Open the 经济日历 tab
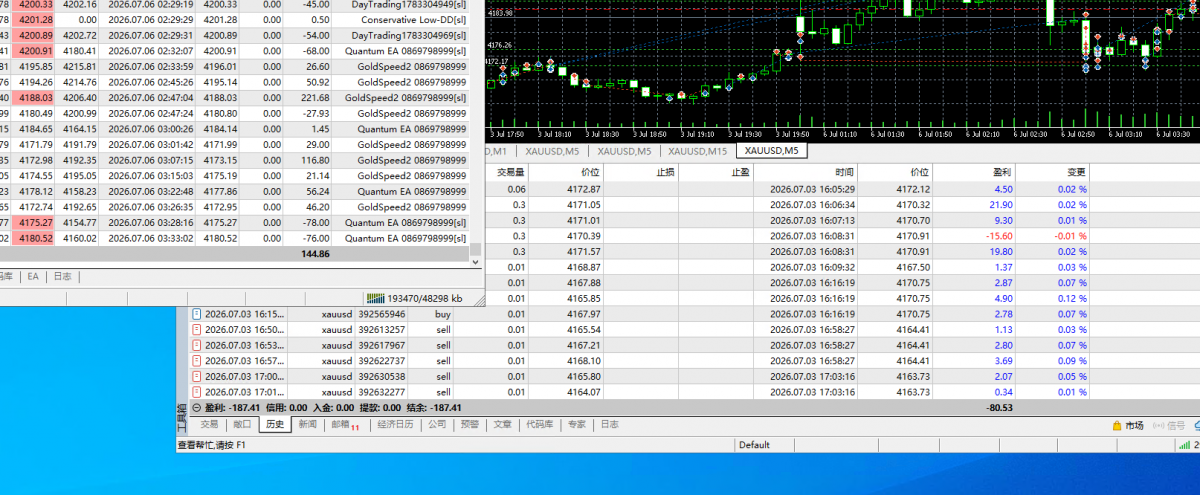Screen dimensions: 1200x495 click(x=395, y=424)
